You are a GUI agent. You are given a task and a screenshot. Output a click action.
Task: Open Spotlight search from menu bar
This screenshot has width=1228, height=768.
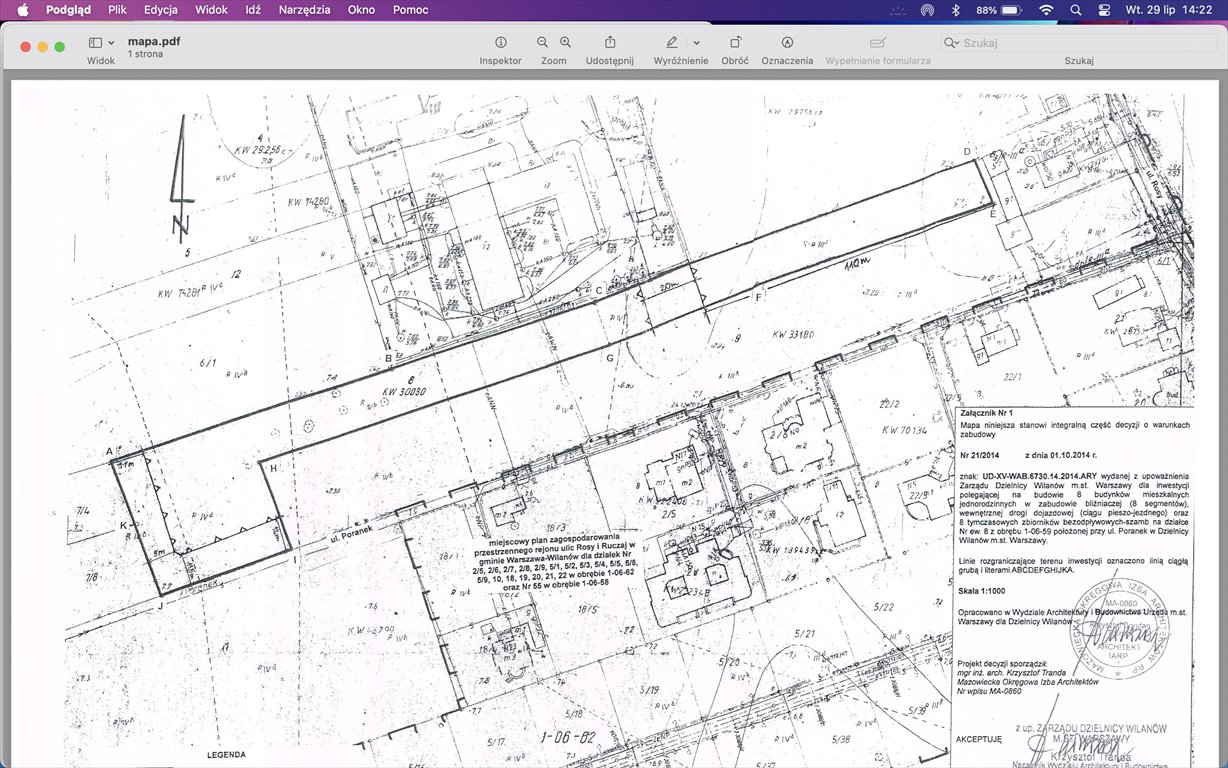point(1076,10)
